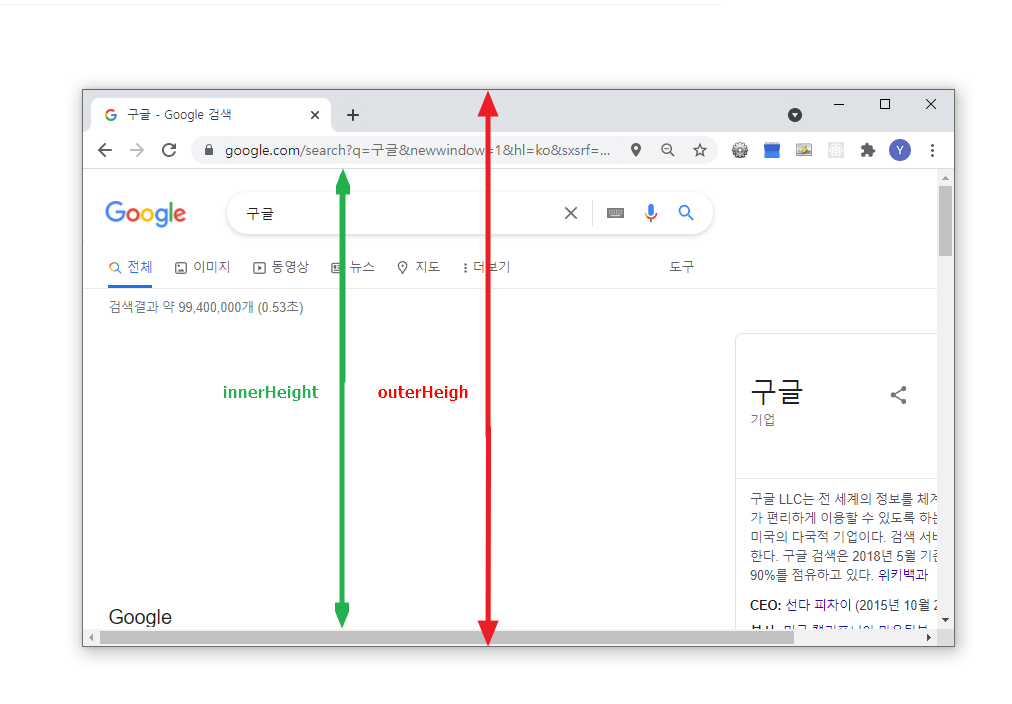
Task: Click the Google result heading text
Action: (140, 617)
